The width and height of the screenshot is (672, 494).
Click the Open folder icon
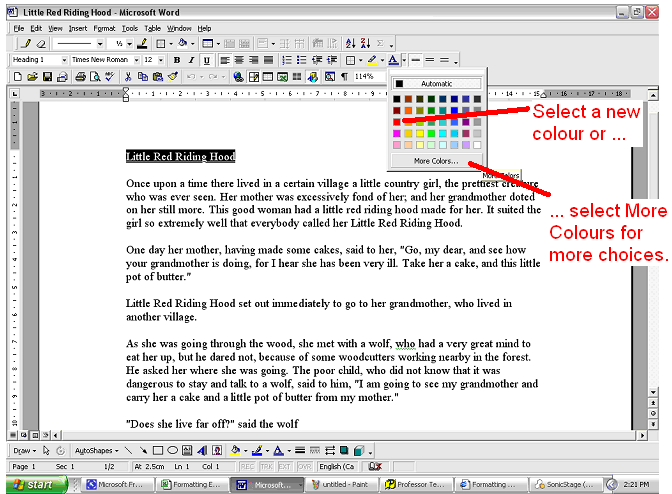[33, 77]
